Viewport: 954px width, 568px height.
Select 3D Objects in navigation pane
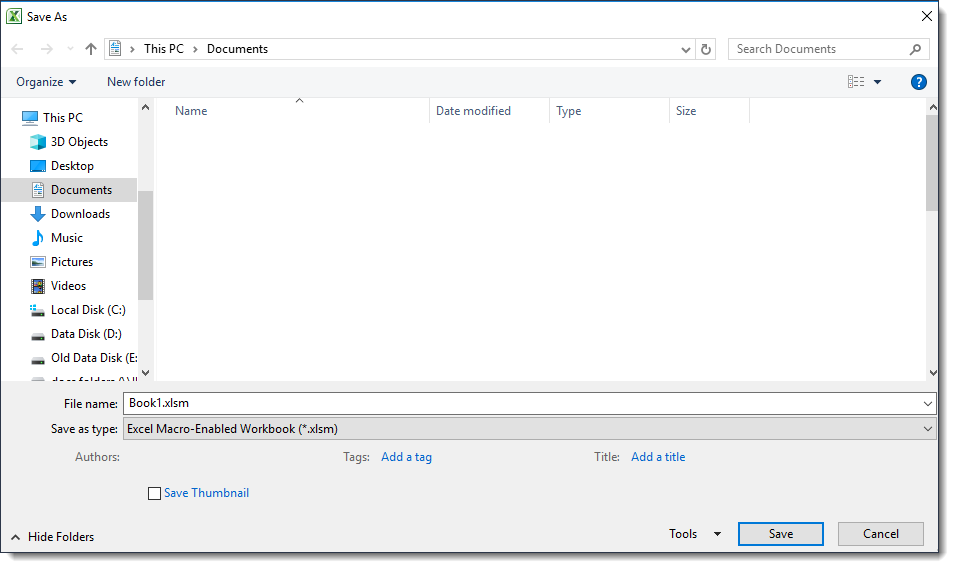pyautogui.click(x=79, y=142)
